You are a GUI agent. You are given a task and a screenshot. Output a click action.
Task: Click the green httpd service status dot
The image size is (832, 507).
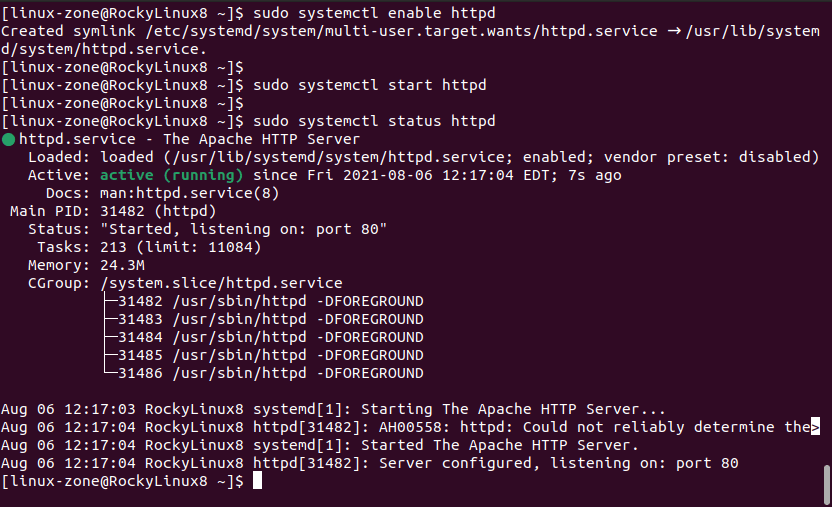pyautogui.click(x=8, y=139)
